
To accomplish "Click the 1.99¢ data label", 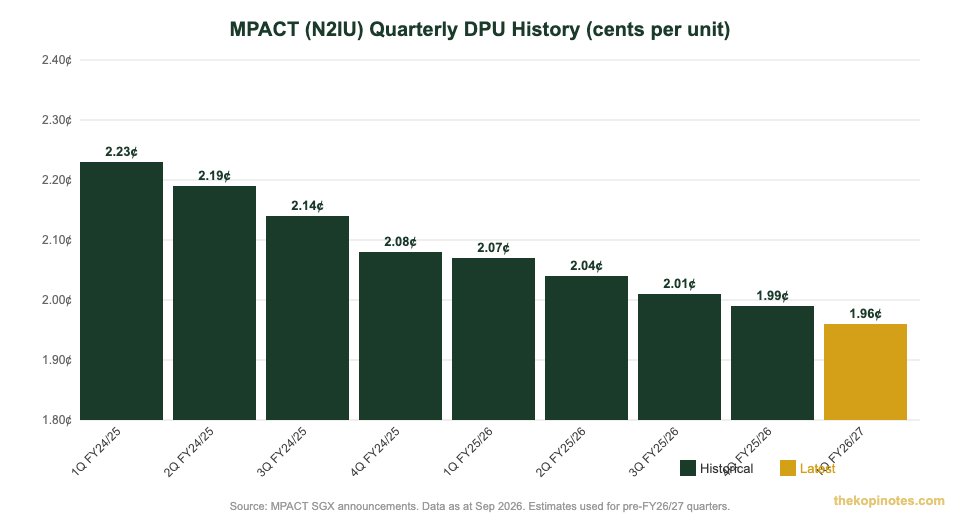I will 773,296.
